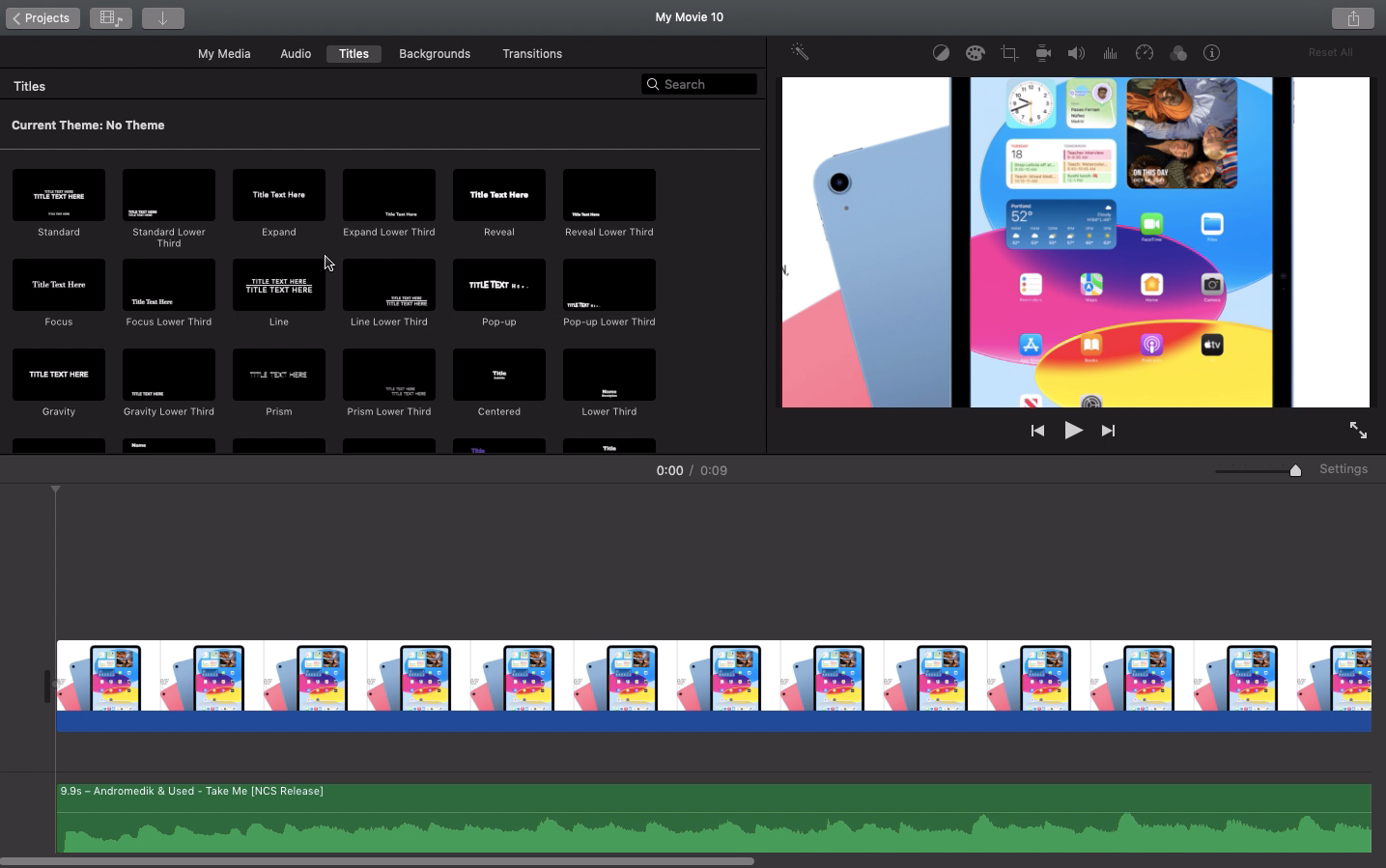Screen dimensions: 1386x868
Task: Expand the clip appearance Settings panel
Action: point(1343,469)
